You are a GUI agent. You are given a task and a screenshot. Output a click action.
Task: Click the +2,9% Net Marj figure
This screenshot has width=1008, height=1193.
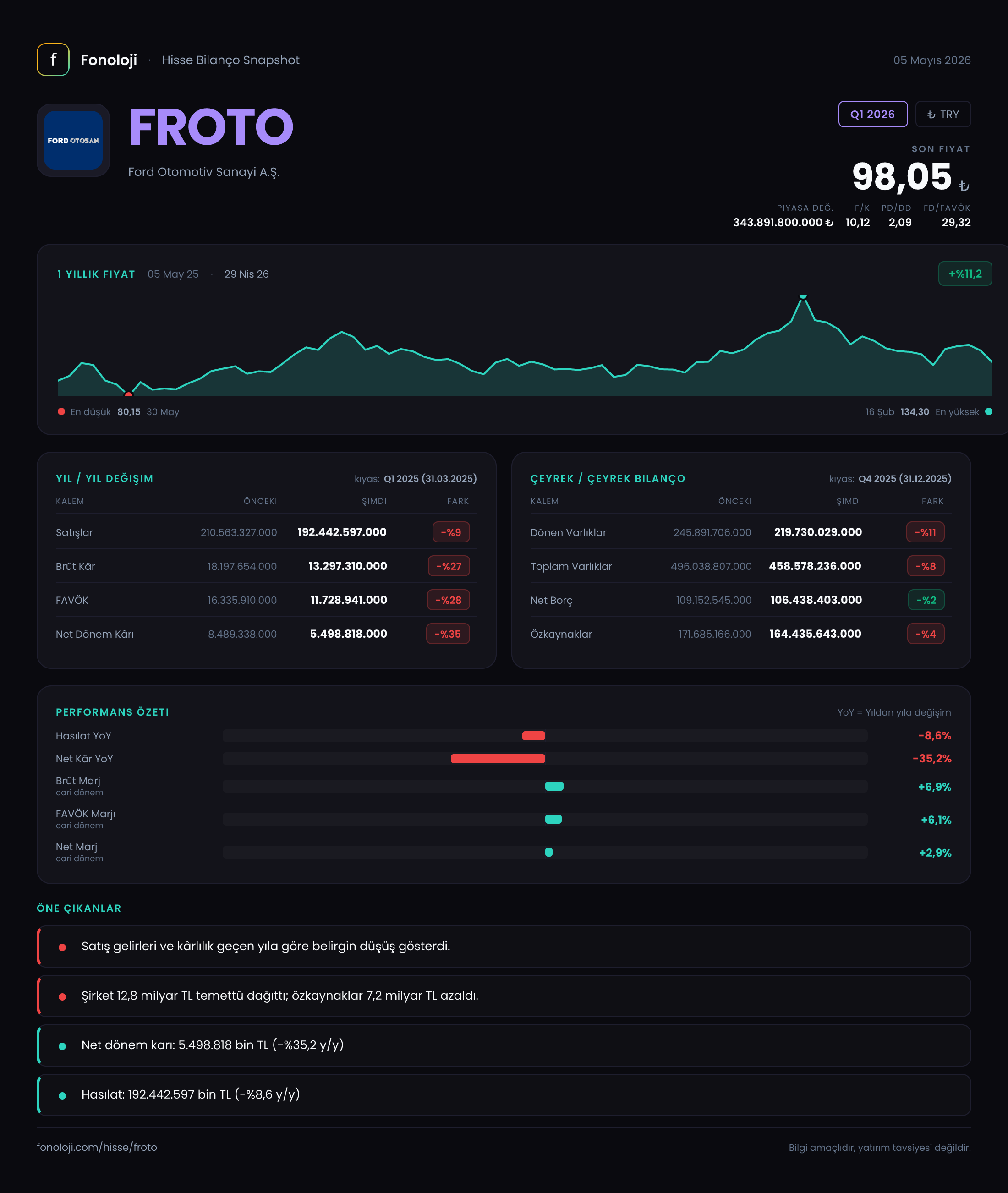(x=935, y=853)
